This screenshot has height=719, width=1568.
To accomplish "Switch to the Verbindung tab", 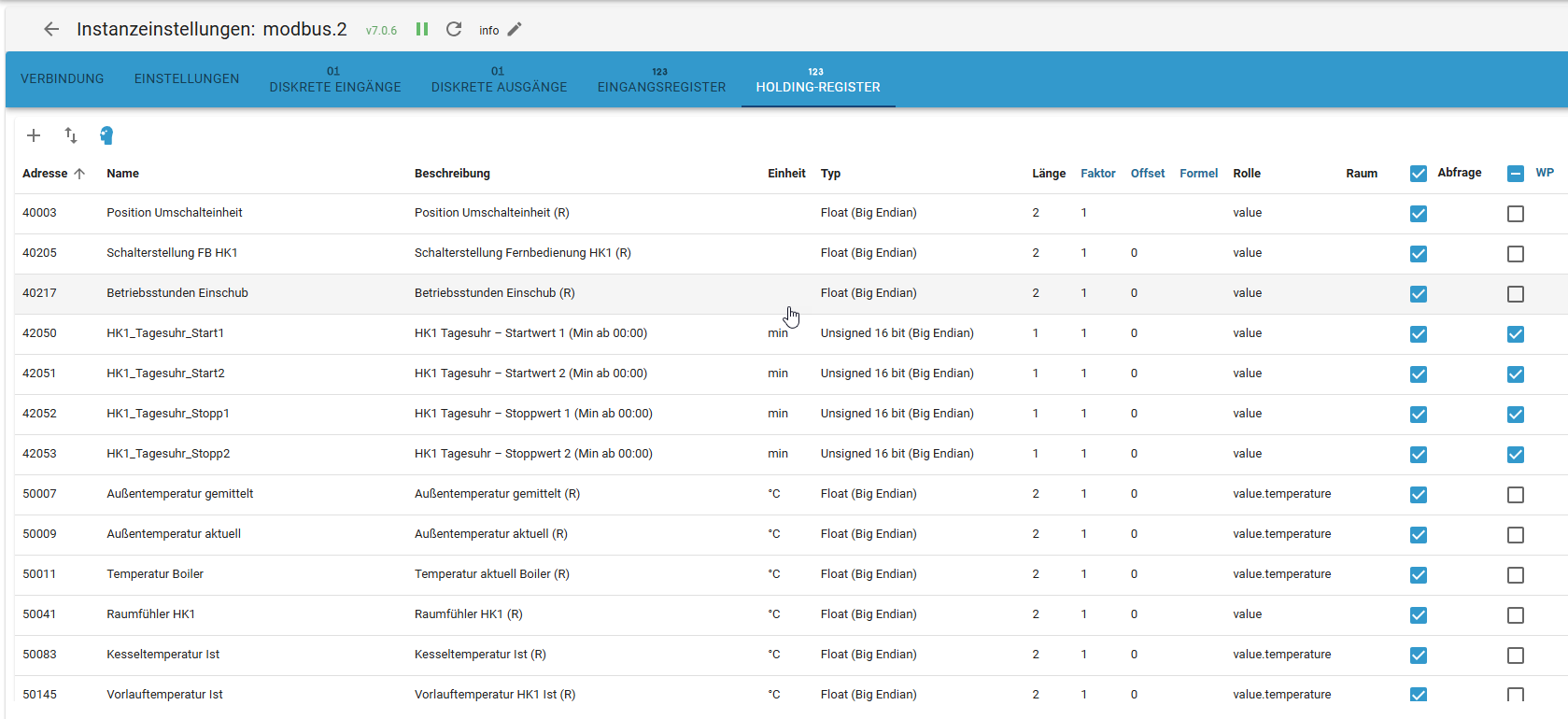I will click(63, 79).
